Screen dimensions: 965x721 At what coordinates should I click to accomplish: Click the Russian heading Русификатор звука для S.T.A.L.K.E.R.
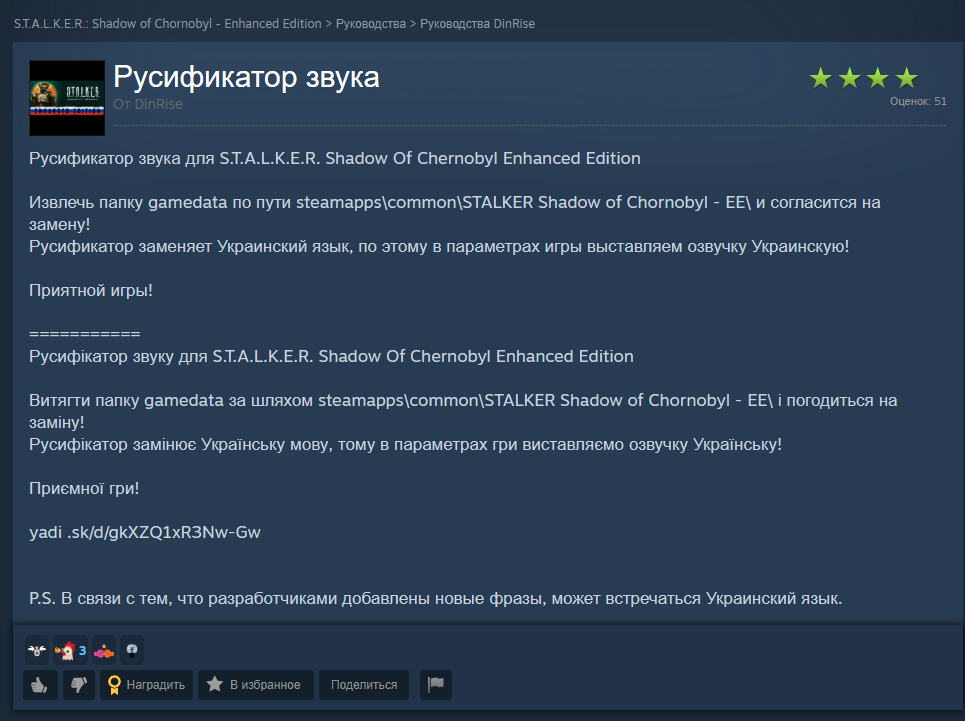click(335, 159)
